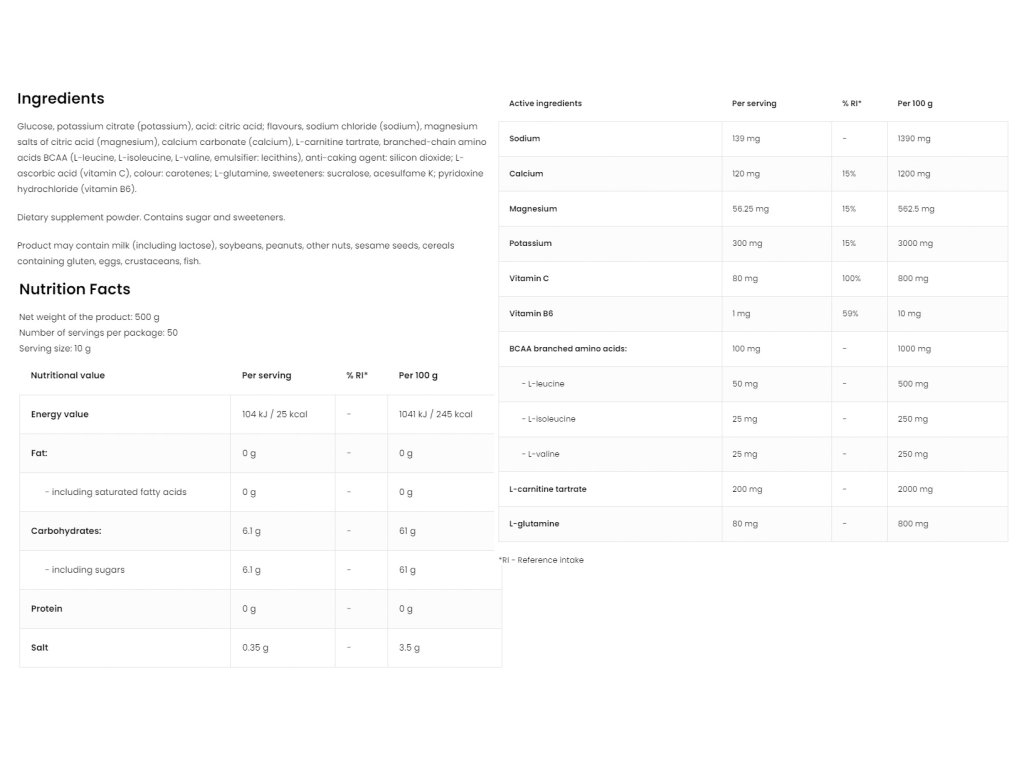Select the L-glutamine row label
This screenshot has width=1024, height=768.
pyautogui.click(x=534, y=524)
